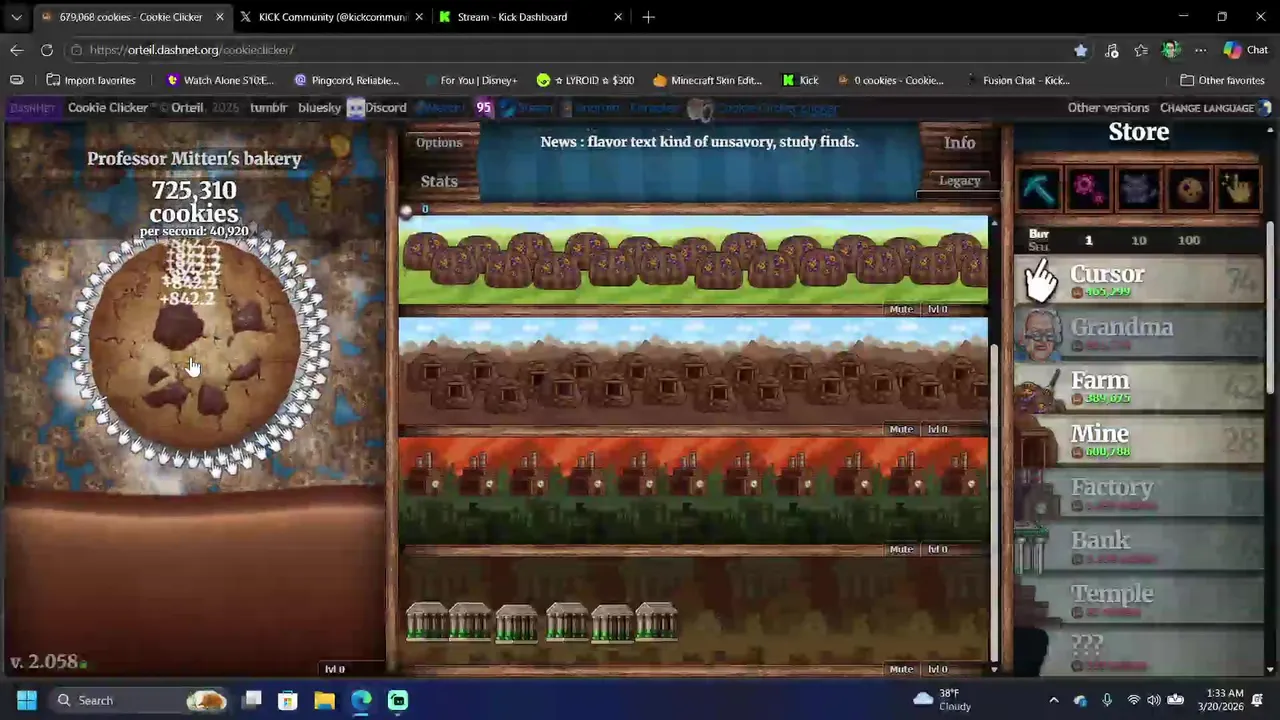Buy a Cursor building
Viewport: 1280px width, 720px height.
pyautogui.click(x=1139, y=280)
